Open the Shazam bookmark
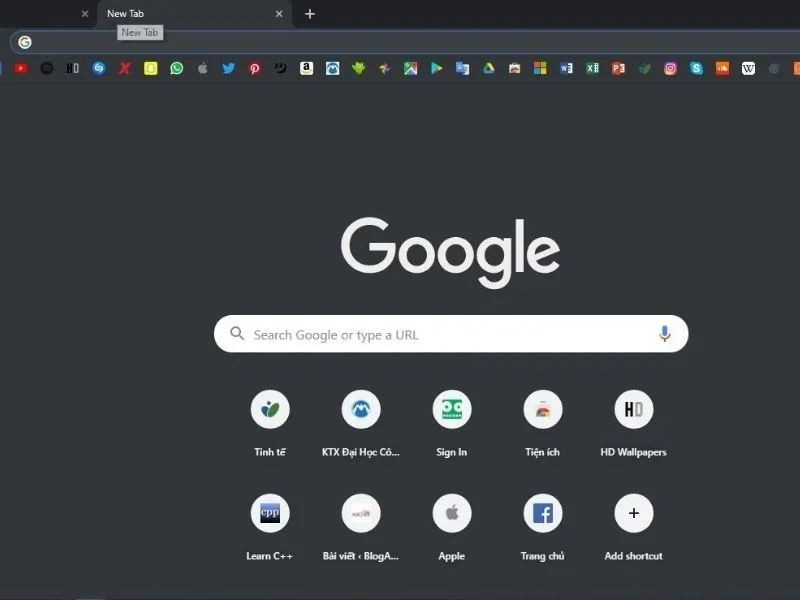This screenshot has width=800, height=600. pyautogui.click(x=99, y=68)
